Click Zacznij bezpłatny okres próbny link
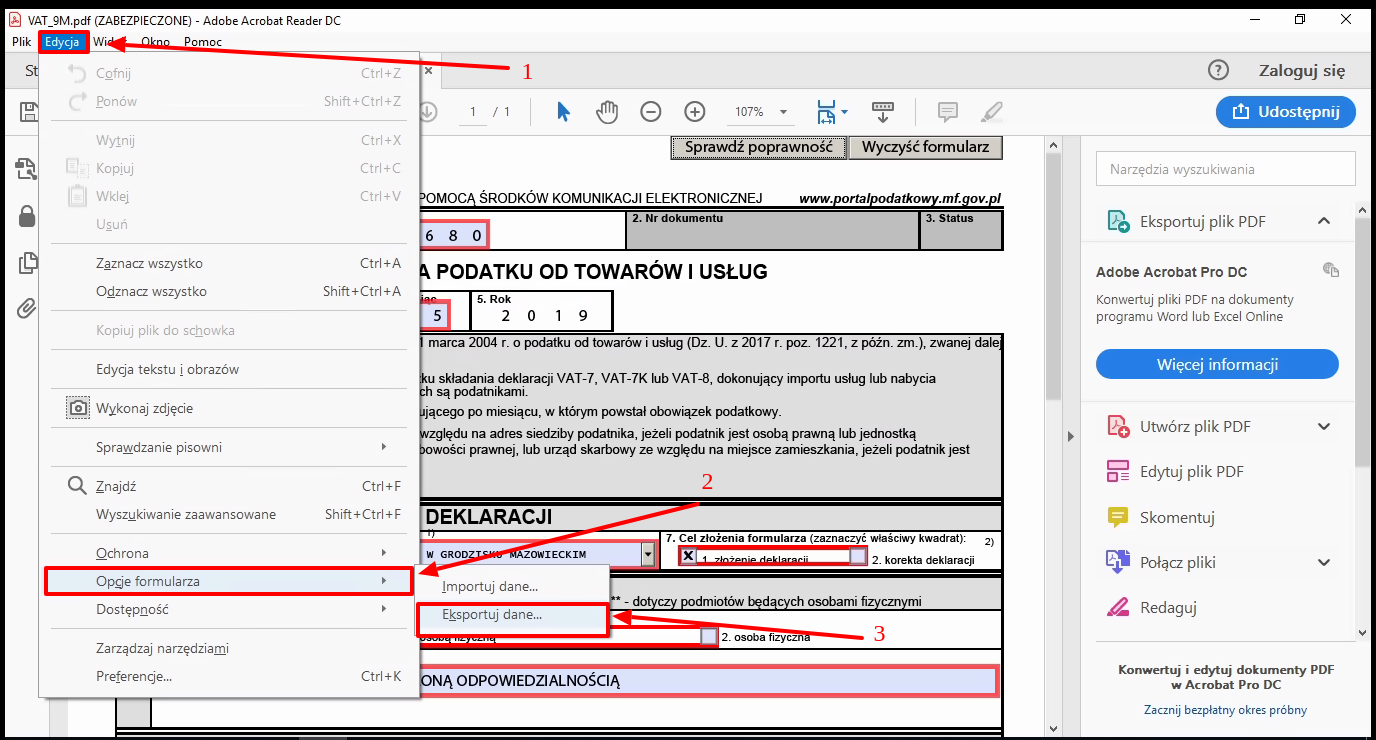Image resolution: width=1376 pixels, height=740 pixels. [1225, 710]
